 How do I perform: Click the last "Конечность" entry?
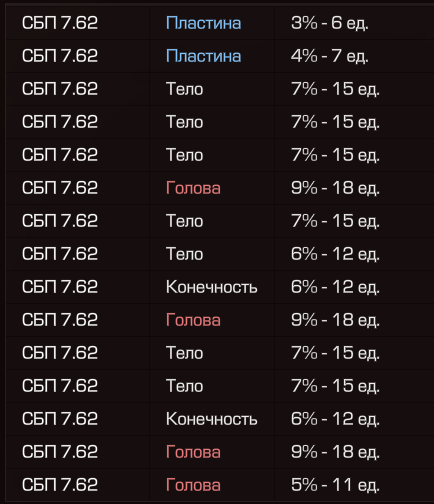point(211,419)
